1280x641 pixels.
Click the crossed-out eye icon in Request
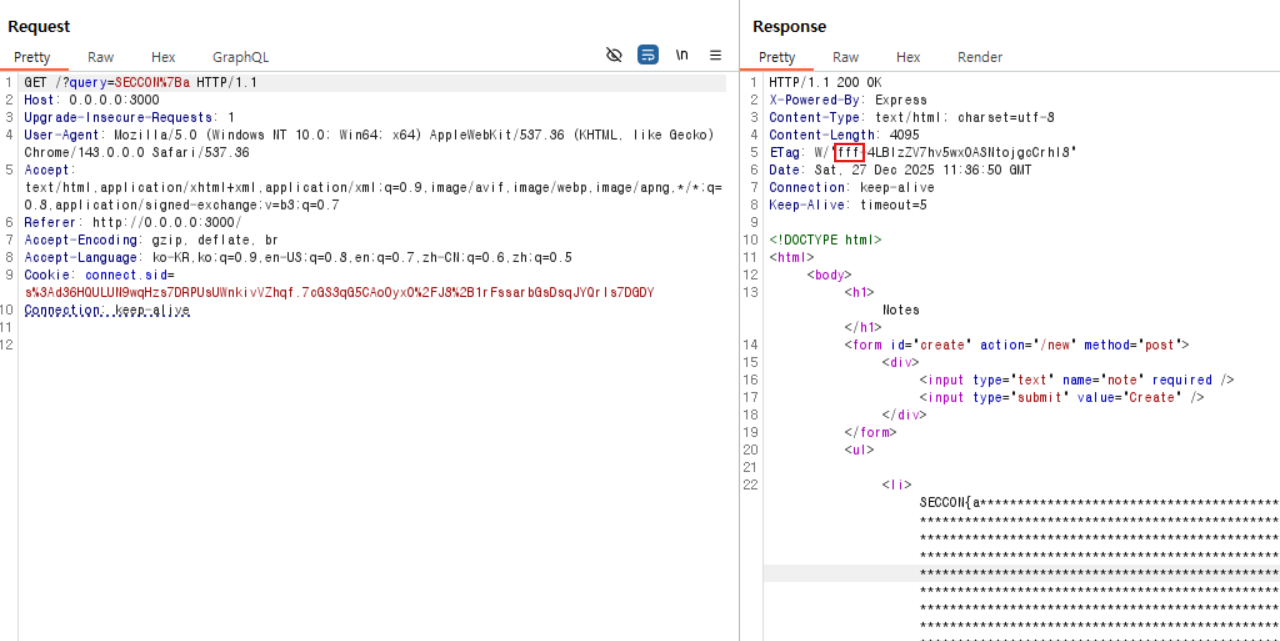coord(614,55)
